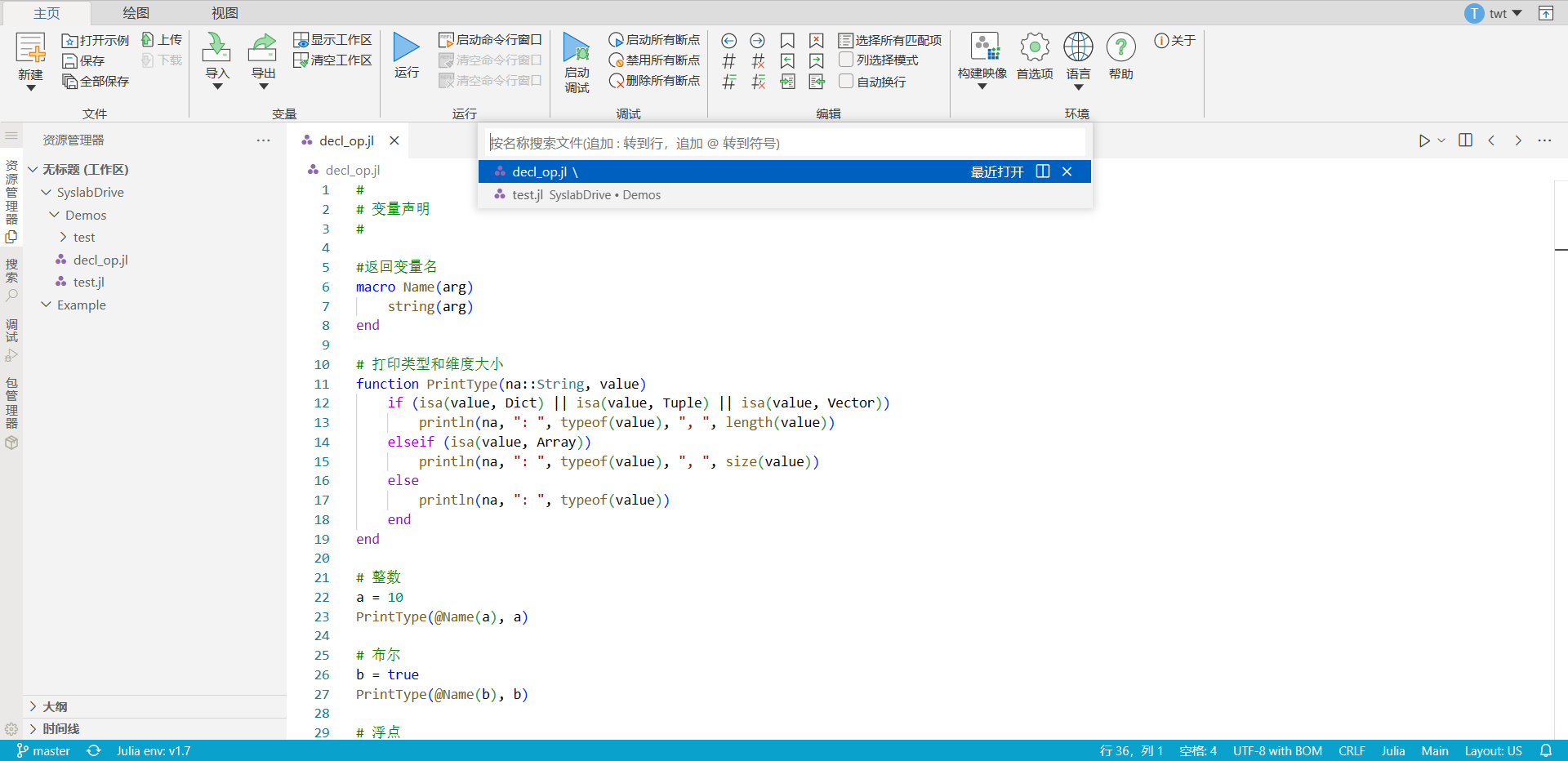Open the settings gear above the status bar
The height and width of the screenshot is (761, 1568).
click(x=11, y=729)
